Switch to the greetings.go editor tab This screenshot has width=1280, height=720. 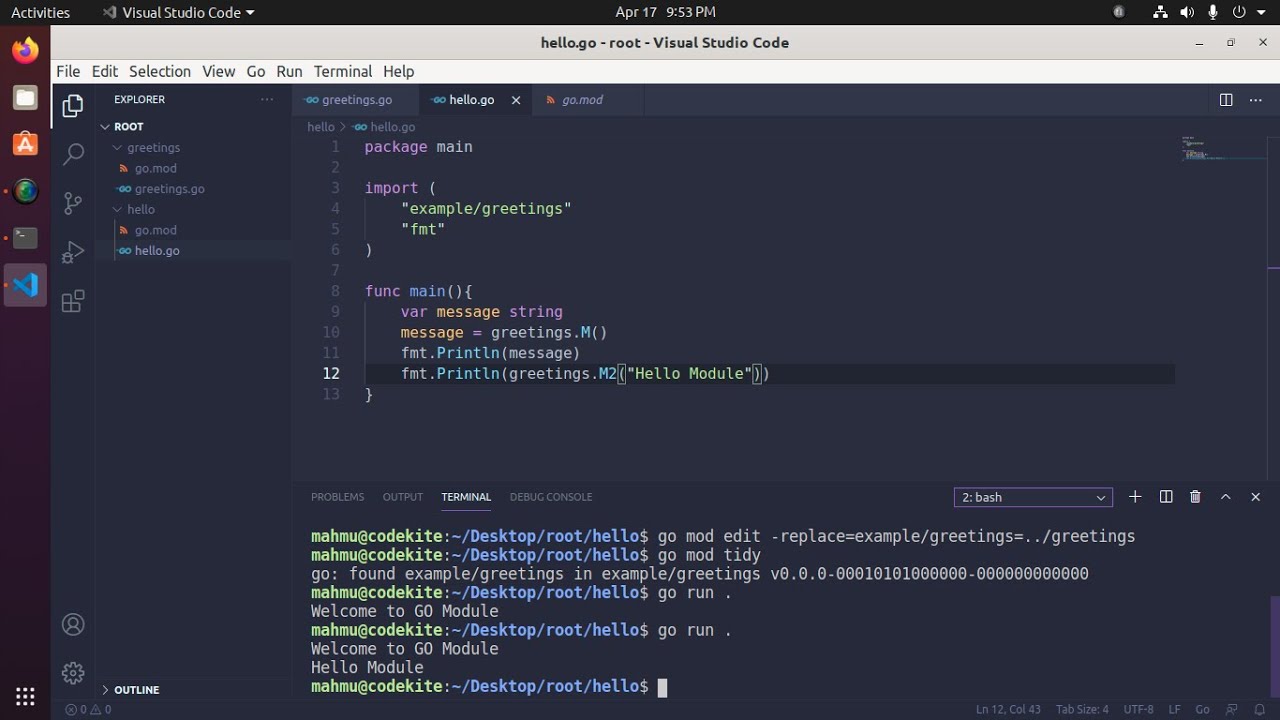click(356, 100)
